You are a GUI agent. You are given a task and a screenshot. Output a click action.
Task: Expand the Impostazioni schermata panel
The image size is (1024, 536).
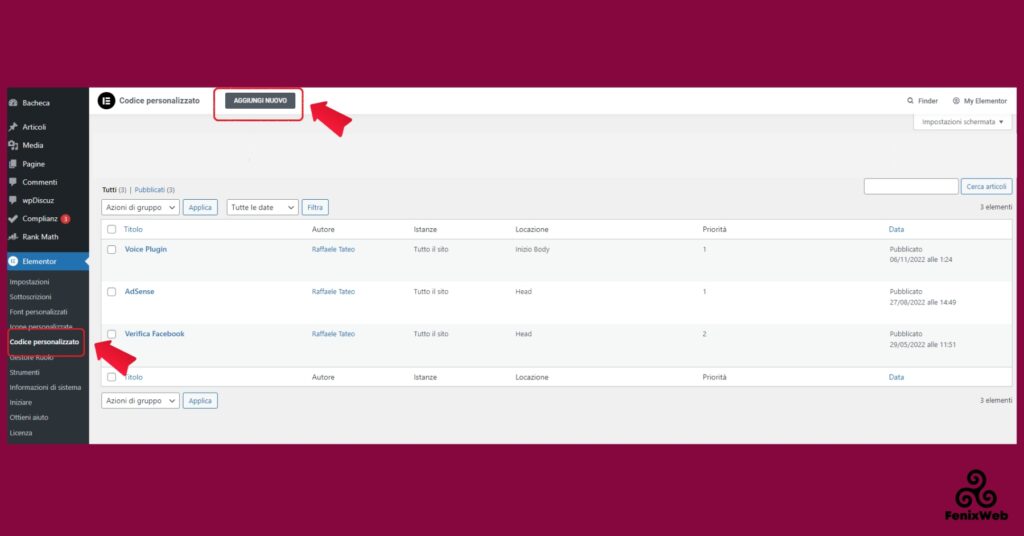tap(962, 122)
